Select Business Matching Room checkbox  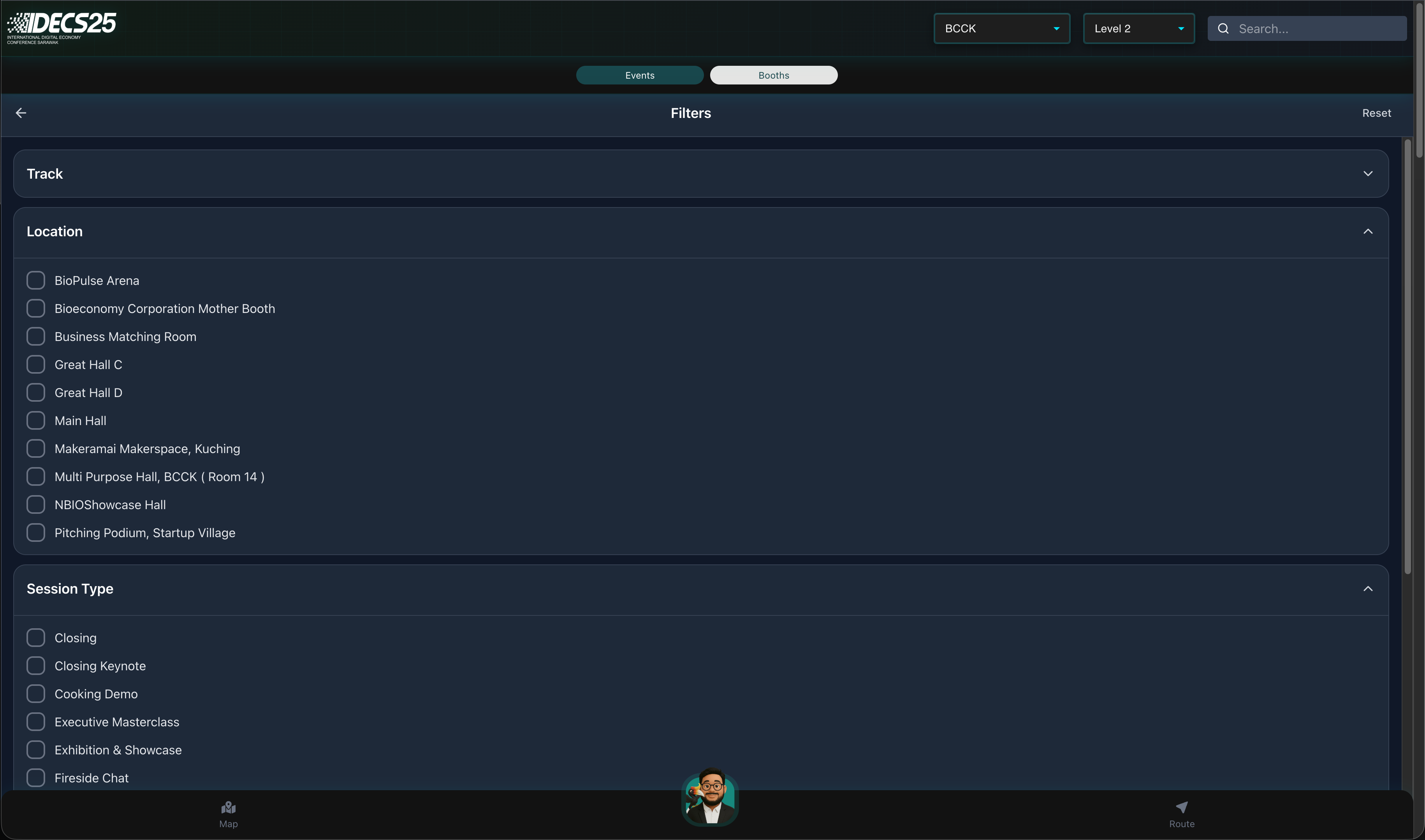(36, 336)
